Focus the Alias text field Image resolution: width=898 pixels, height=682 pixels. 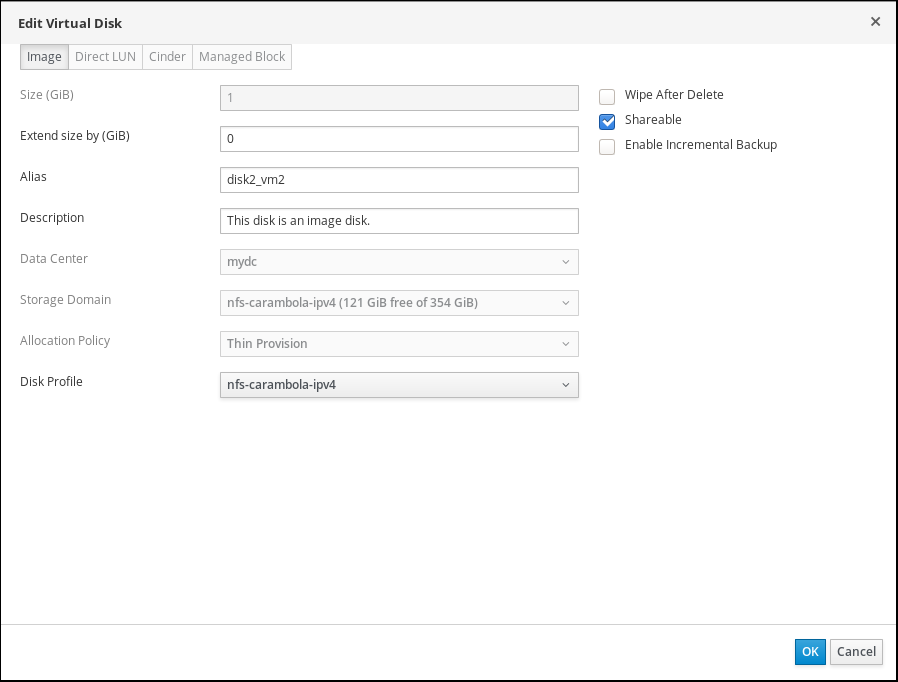[x=398, y=180]
